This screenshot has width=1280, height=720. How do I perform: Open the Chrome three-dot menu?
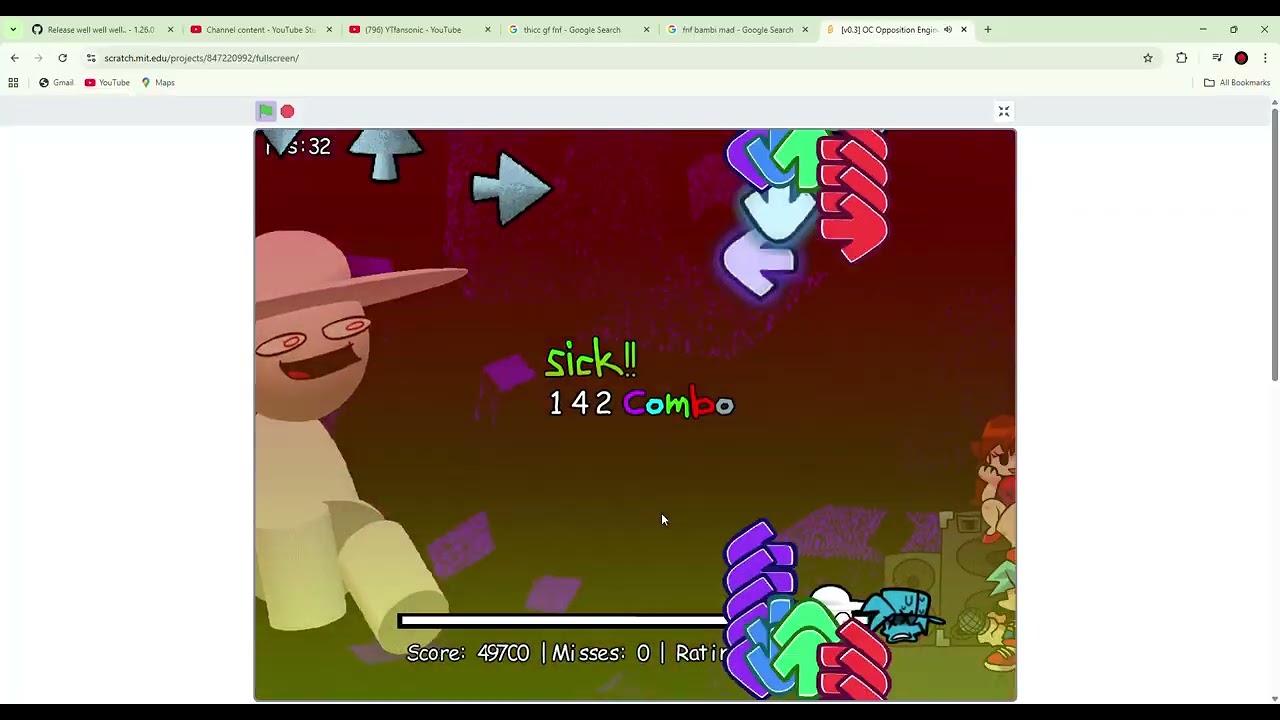(x=1265, y=58)
